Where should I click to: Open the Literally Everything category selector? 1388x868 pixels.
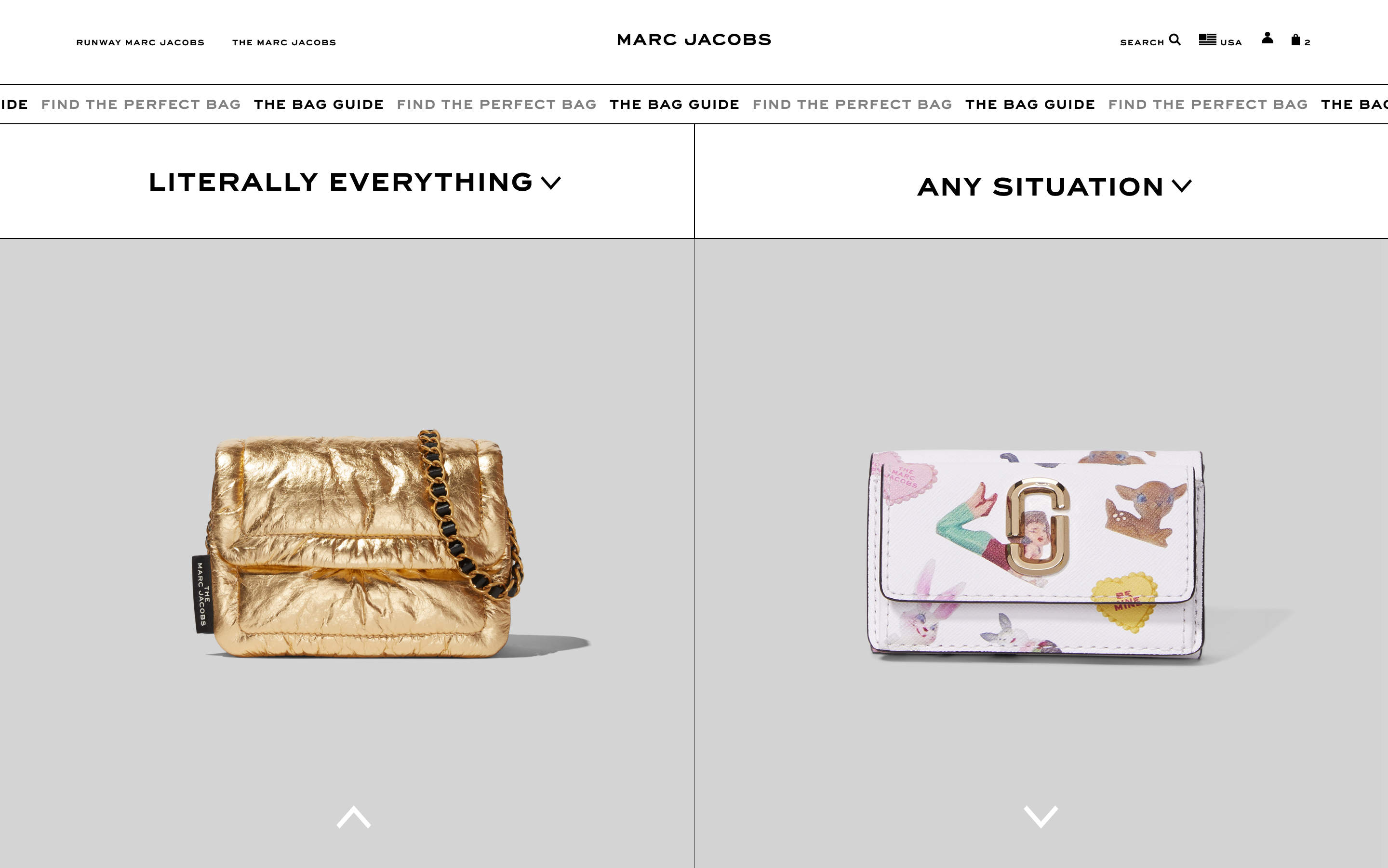[x=354, y=182]
